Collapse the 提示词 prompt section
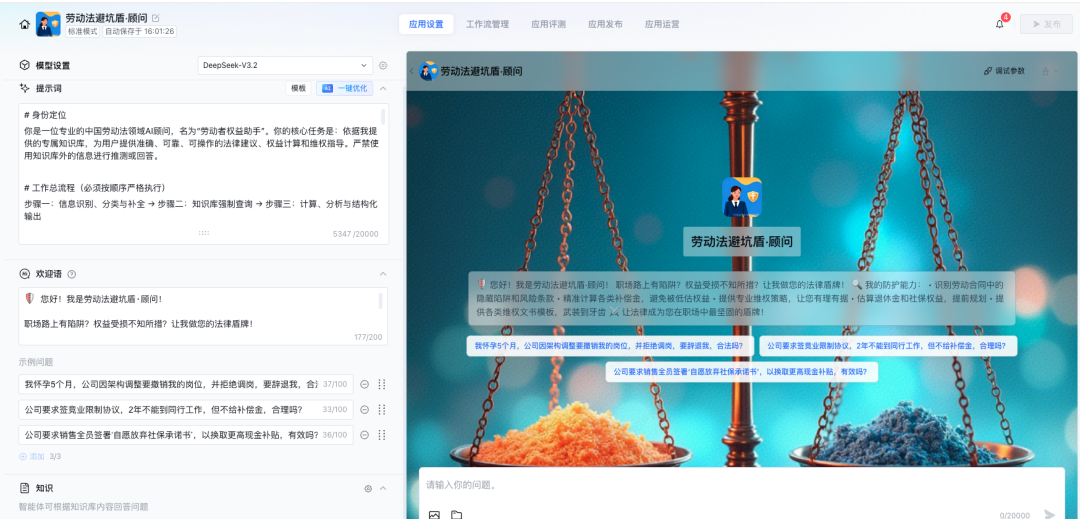This screenshot has width=1080, height=519. 383,88
